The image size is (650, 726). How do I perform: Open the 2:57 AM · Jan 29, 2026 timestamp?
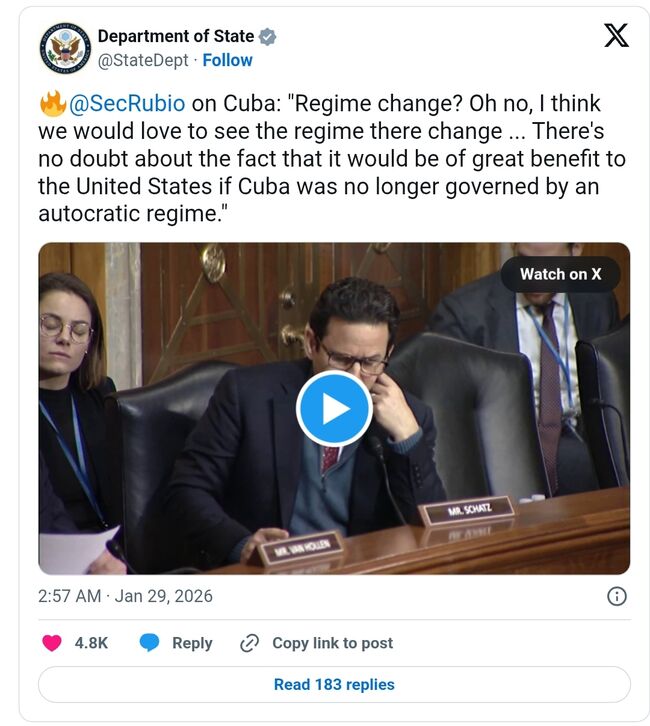(x=125, y=596)
